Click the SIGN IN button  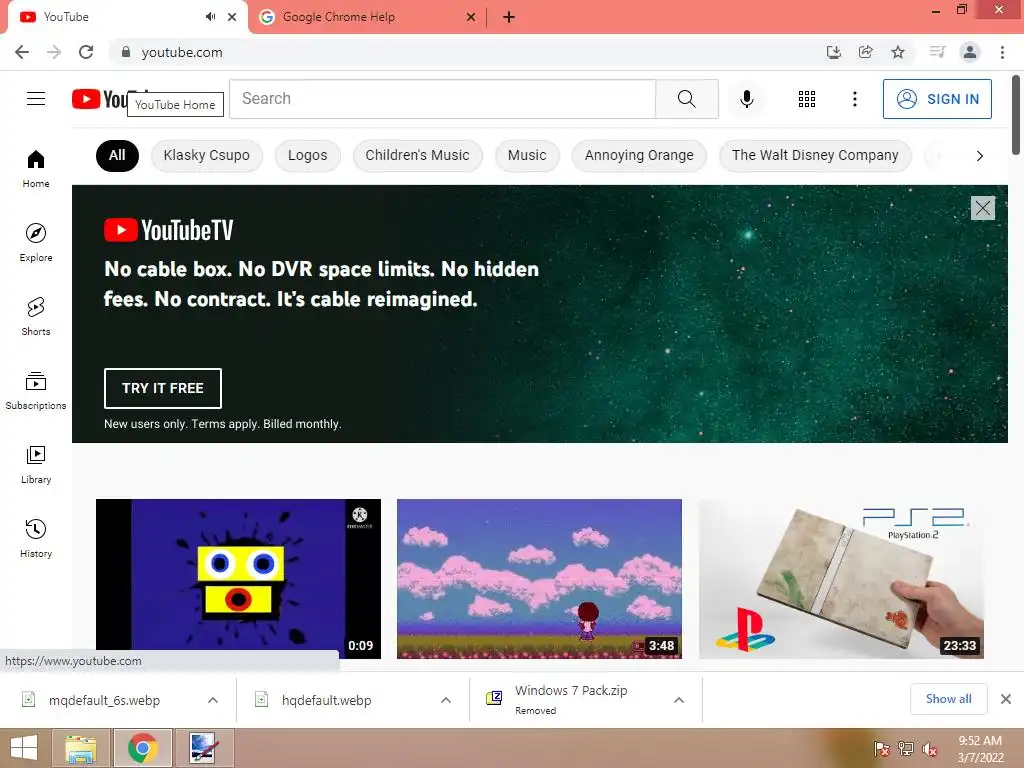(937, 99)
